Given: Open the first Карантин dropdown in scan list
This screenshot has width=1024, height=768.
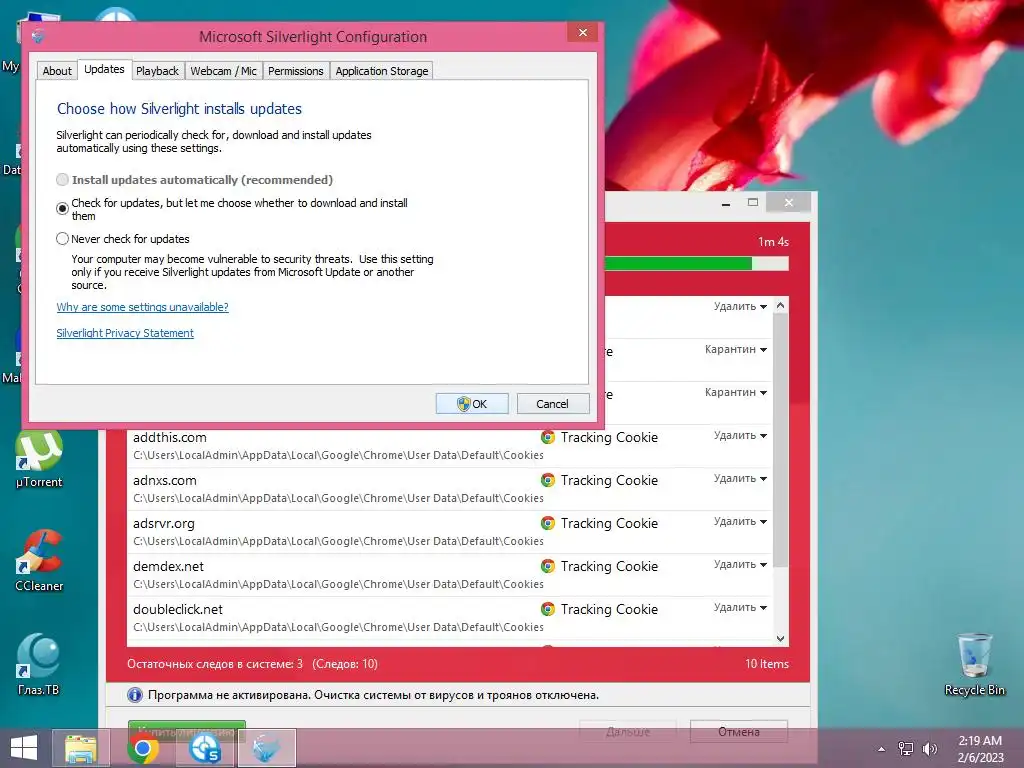Looking at the screenshot, I should pos(735,349).
